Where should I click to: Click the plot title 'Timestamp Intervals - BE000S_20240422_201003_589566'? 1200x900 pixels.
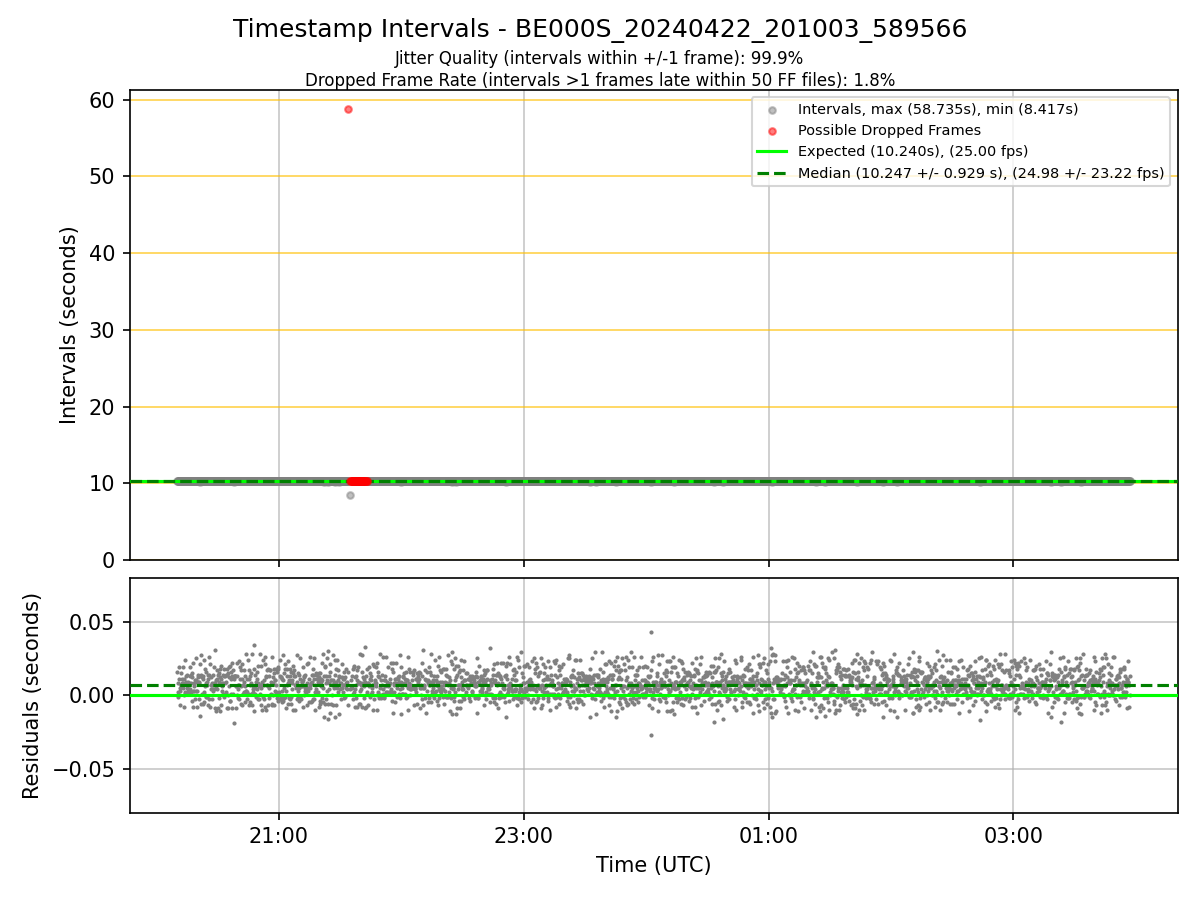600,29
